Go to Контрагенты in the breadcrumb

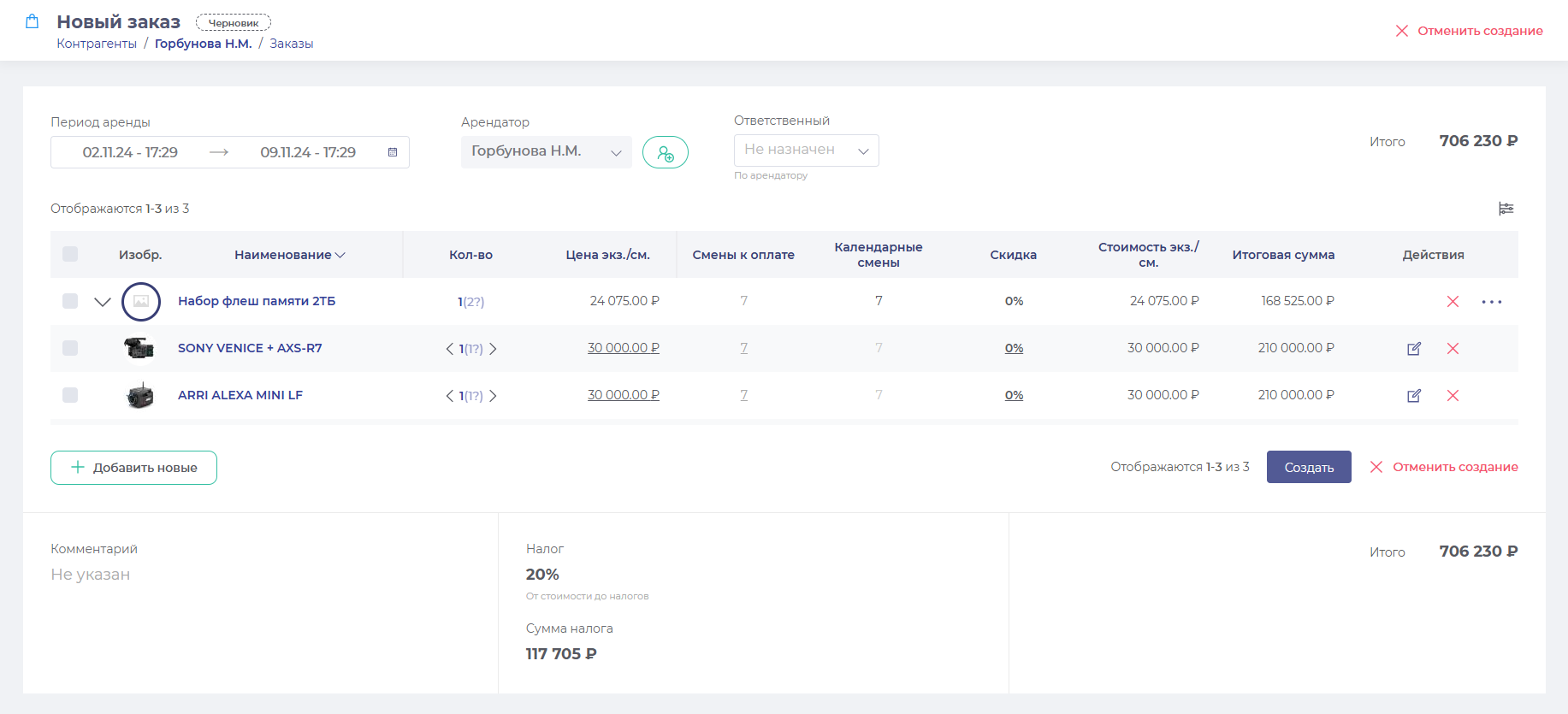click(x=97, y=44)
